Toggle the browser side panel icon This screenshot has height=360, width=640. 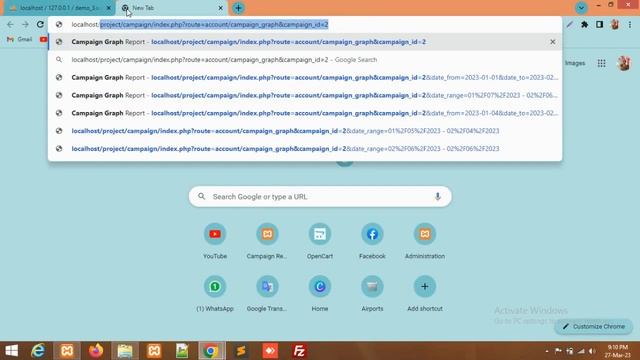coord(599,24)
